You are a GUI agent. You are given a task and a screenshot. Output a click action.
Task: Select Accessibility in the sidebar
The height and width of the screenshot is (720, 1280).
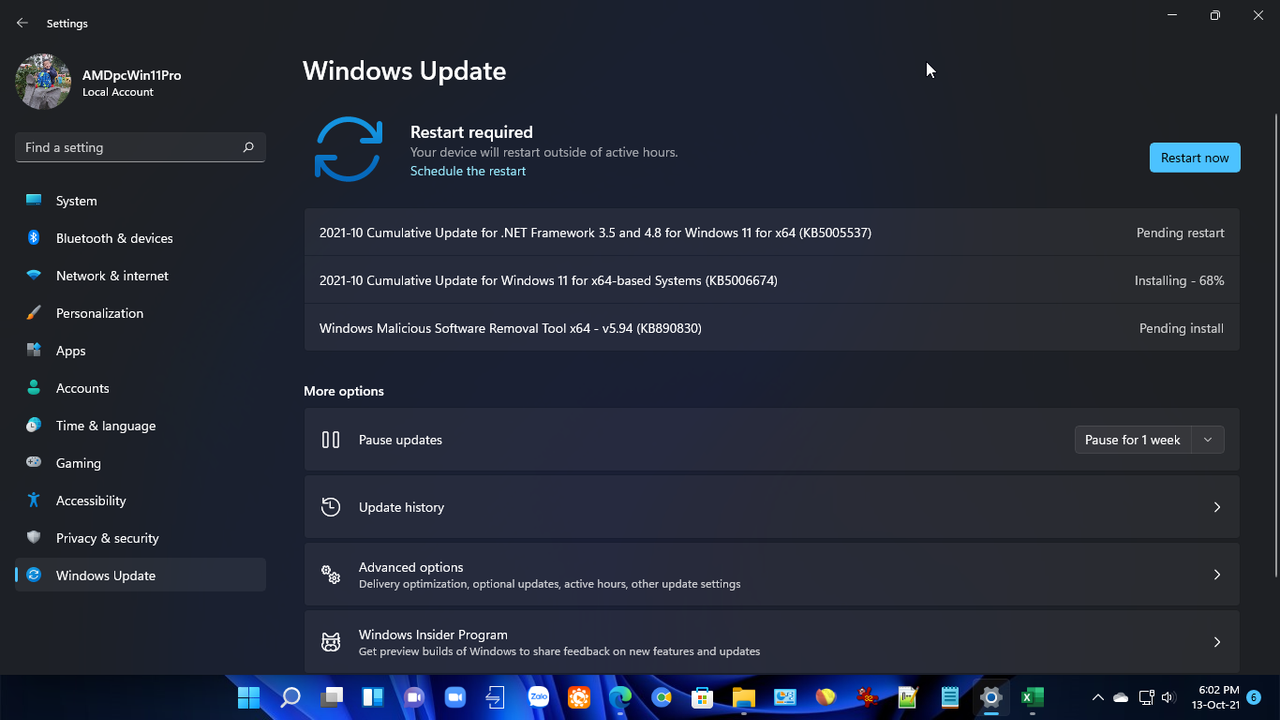(140, 501)
